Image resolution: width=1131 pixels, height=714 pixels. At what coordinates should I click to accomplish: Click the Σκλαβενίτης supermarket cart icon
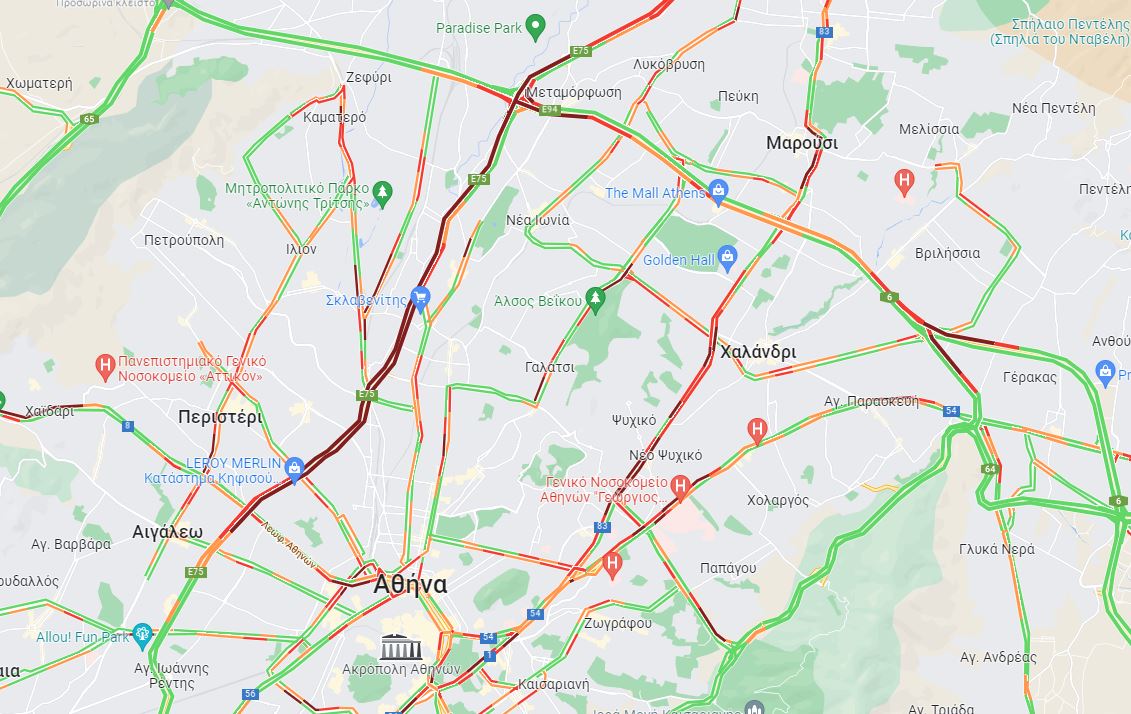click(x=420, y=299)
